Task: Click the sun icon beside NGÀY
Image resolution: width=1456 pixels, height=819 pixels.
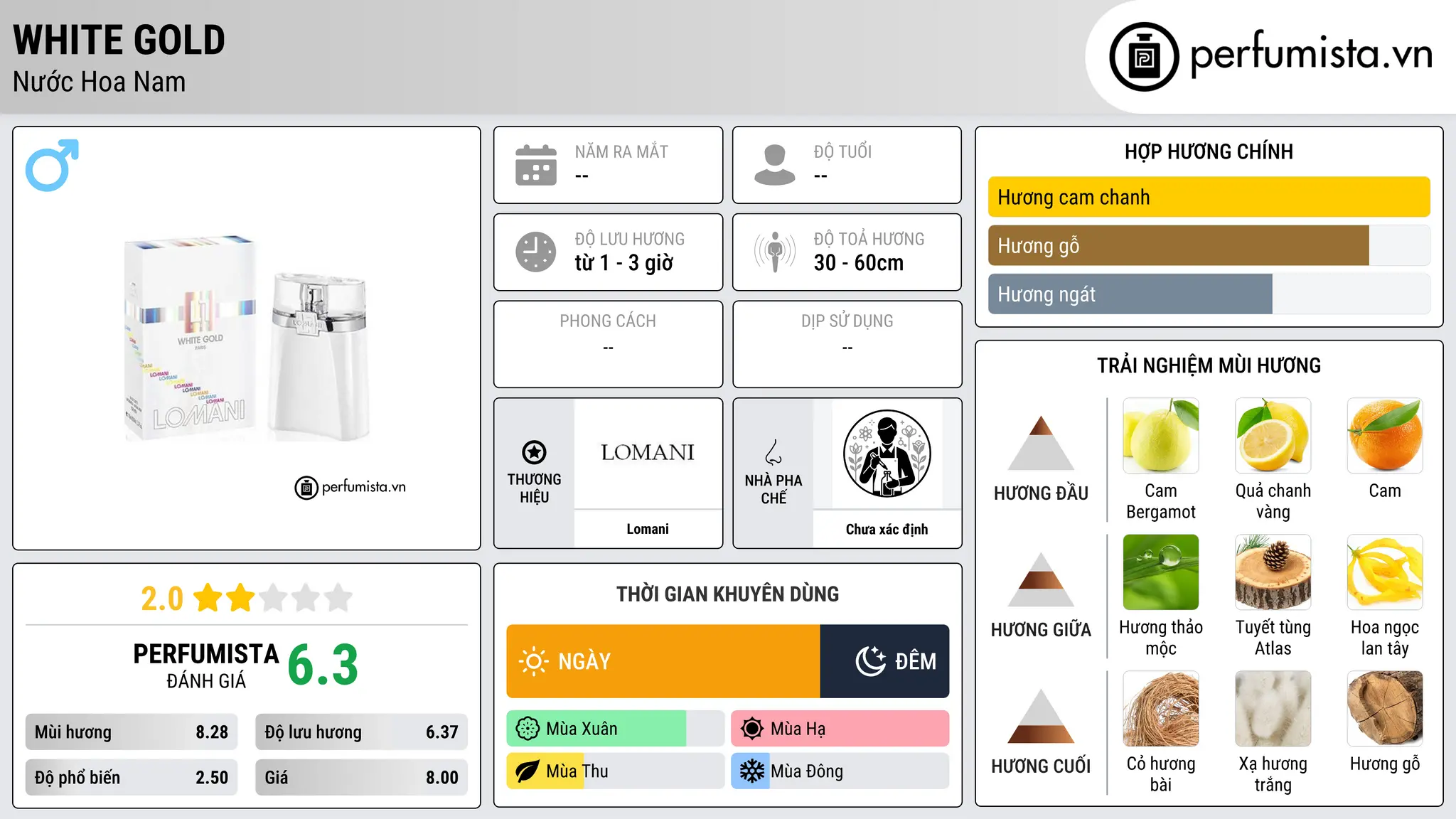Action: coord(533,661)
